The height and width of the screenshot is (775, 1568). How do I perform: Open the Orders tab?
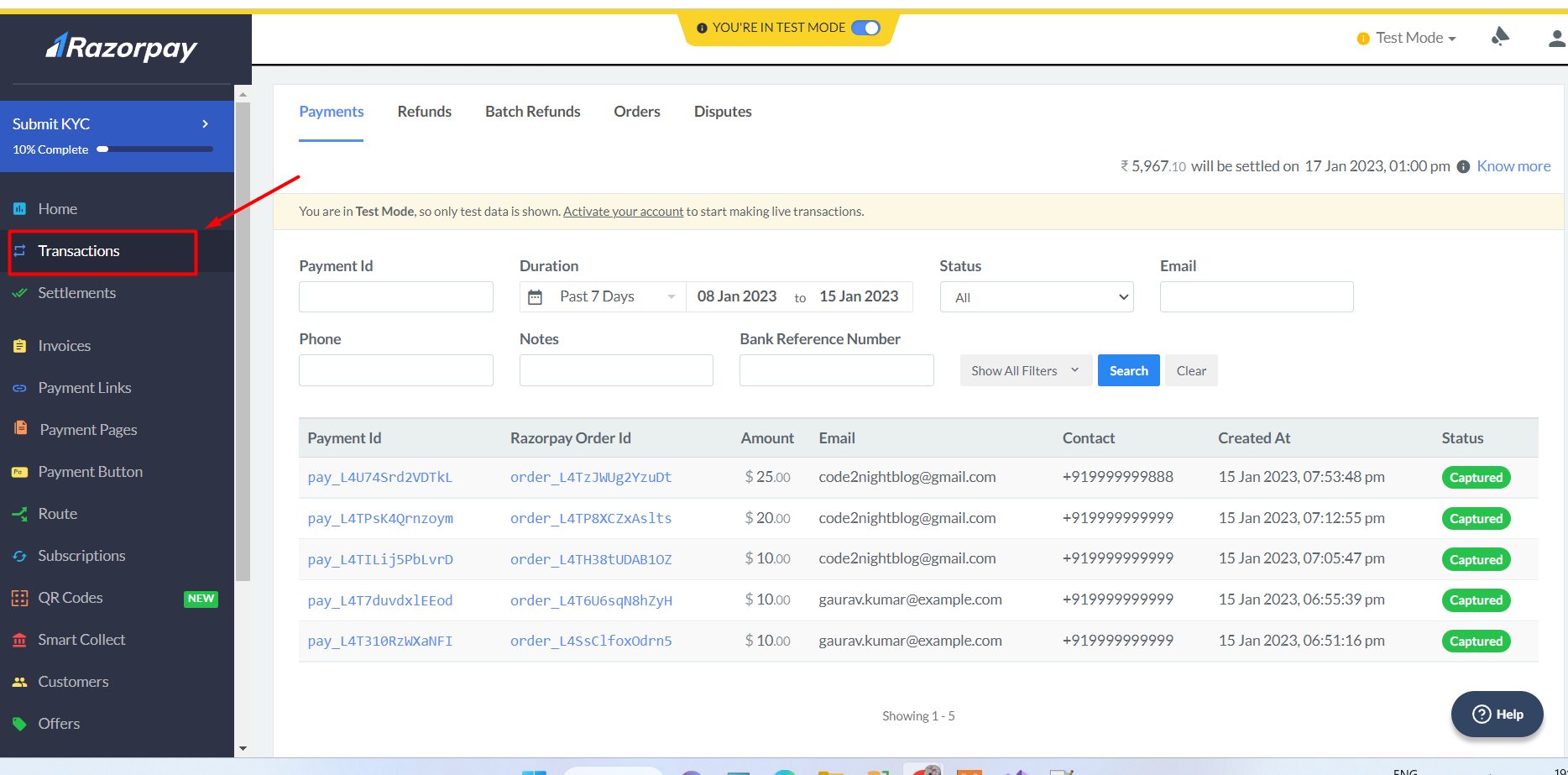point(637,112)
